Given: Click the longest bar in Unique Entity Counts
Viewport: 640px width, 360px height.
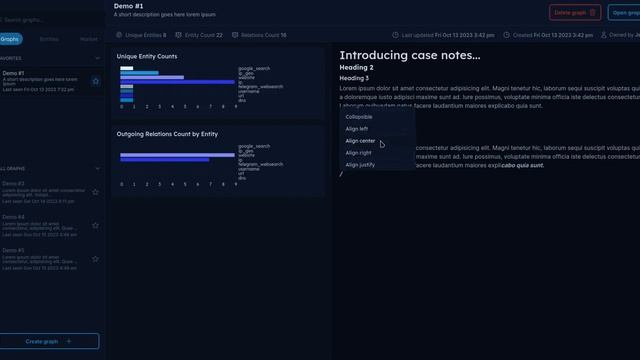Looking at the screenshot, I should (x=177, y=82).
